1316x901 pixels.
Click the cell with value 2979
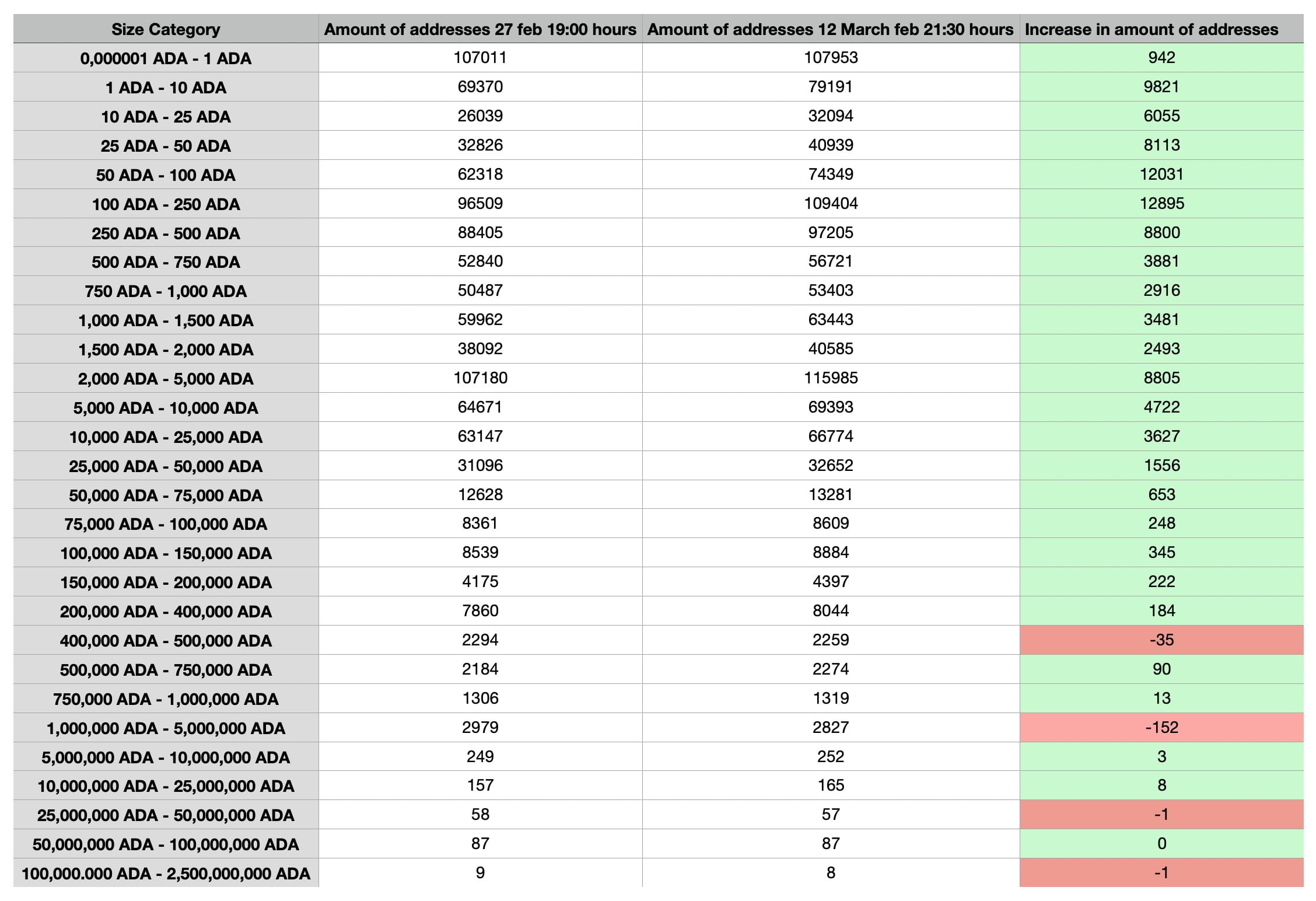[480, 727]
